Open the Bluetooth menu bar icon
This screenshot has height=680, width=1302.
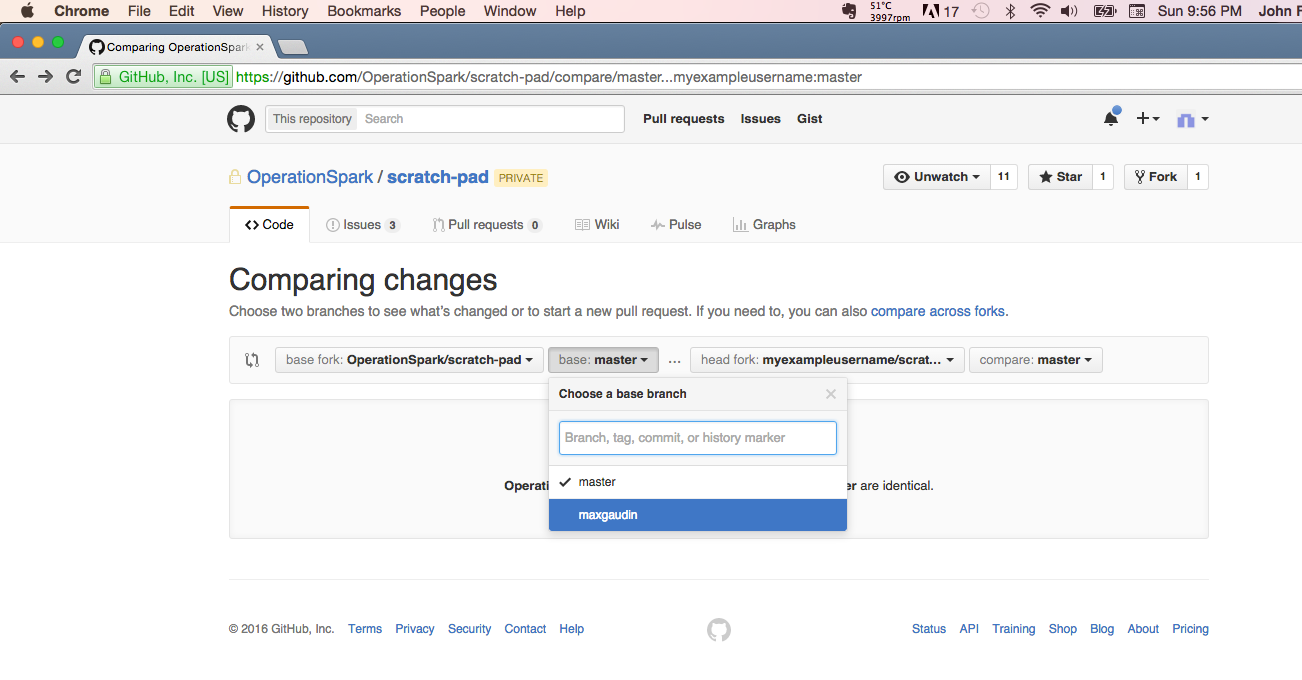click(x=1010, y=11)
